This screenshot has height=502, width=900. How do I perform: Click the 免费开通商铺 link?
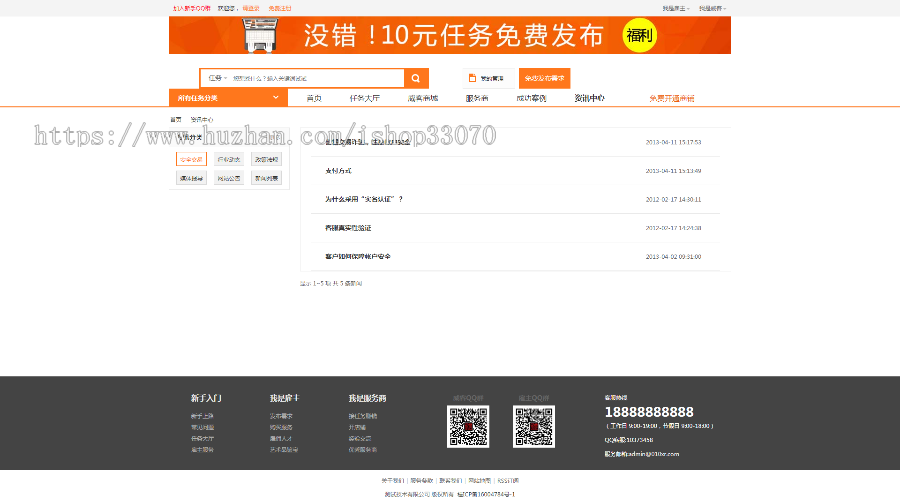[x=672, y=98]
